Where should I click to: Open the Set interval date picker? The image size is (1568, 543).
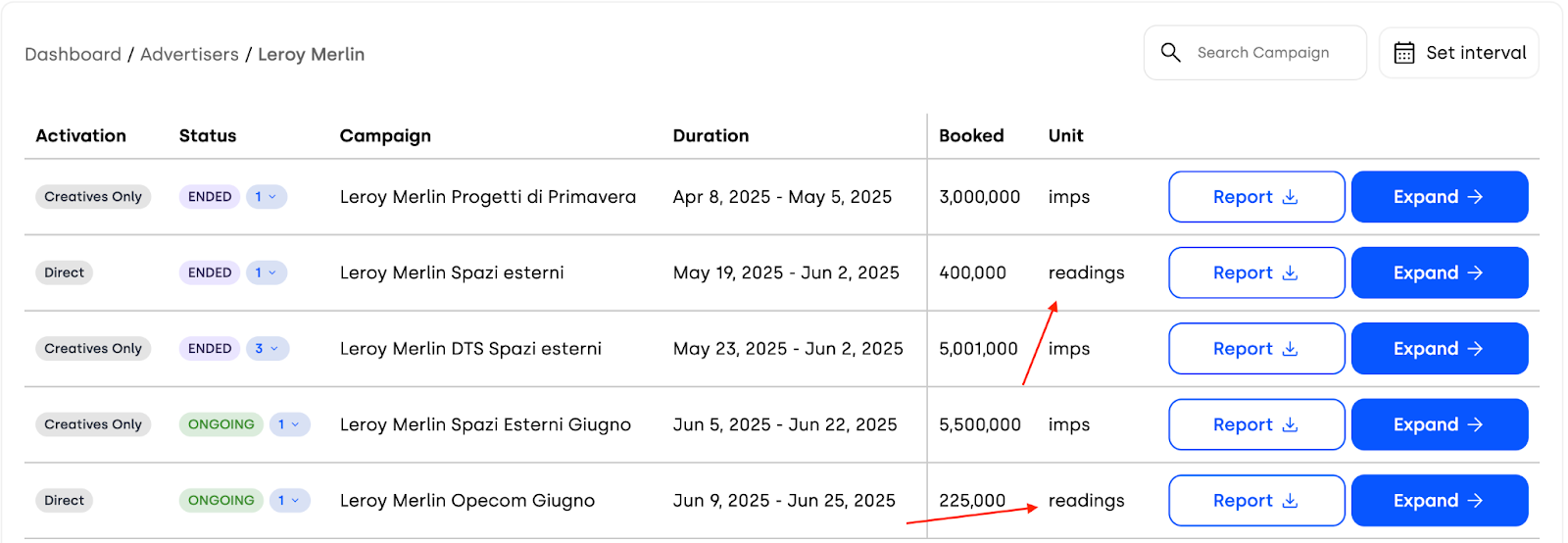point(1459,53)
